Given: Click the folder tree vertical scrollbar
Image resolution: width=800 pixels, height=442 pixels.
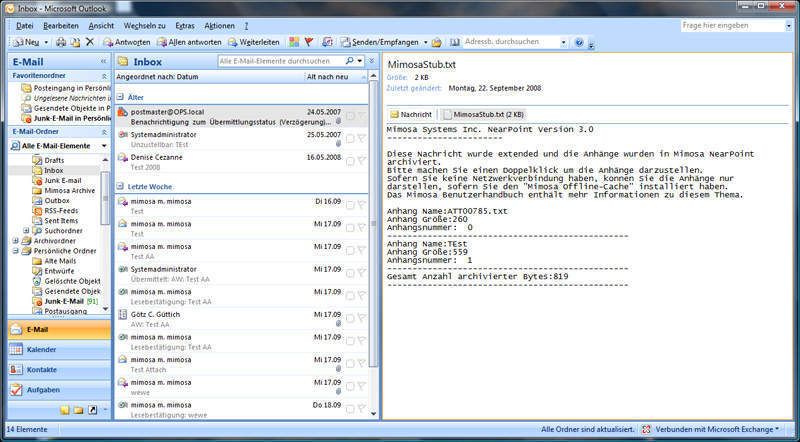Looking at the screenshot, I should pos(105,199).
